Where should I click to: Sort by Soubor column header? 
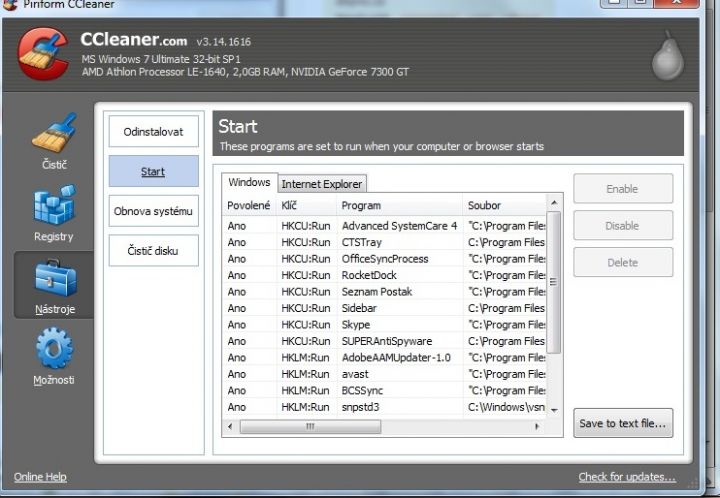[504, 206]
